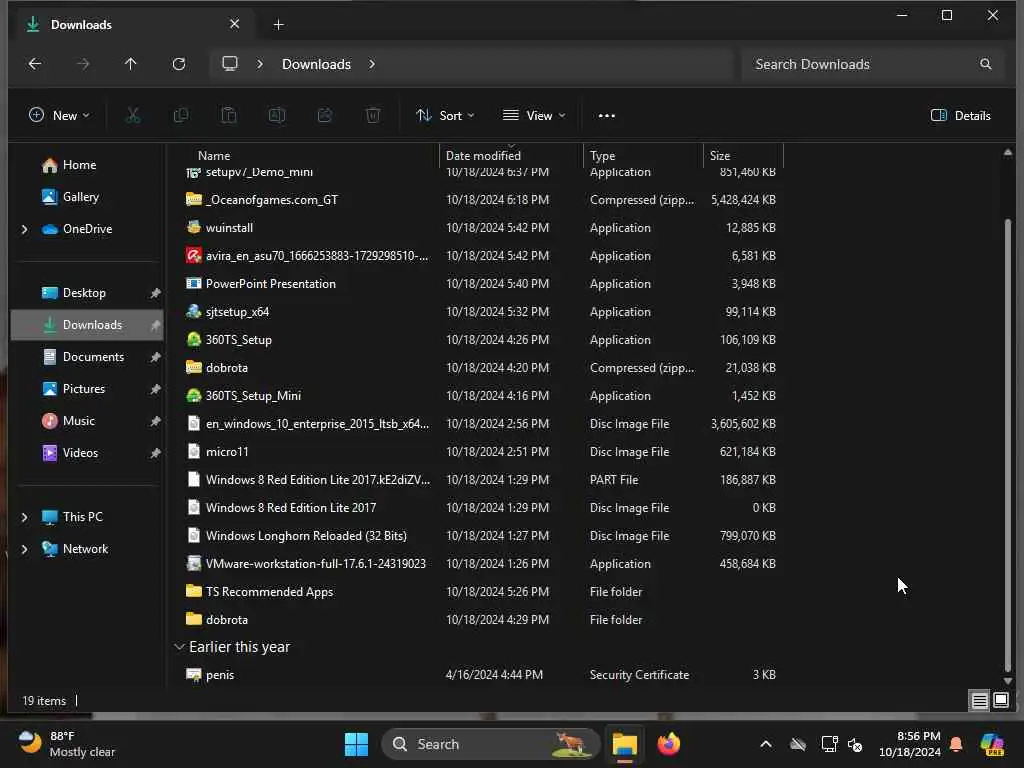Open File Explorer from taskbar
The image size is (1024, 768).
coord(624,744)
